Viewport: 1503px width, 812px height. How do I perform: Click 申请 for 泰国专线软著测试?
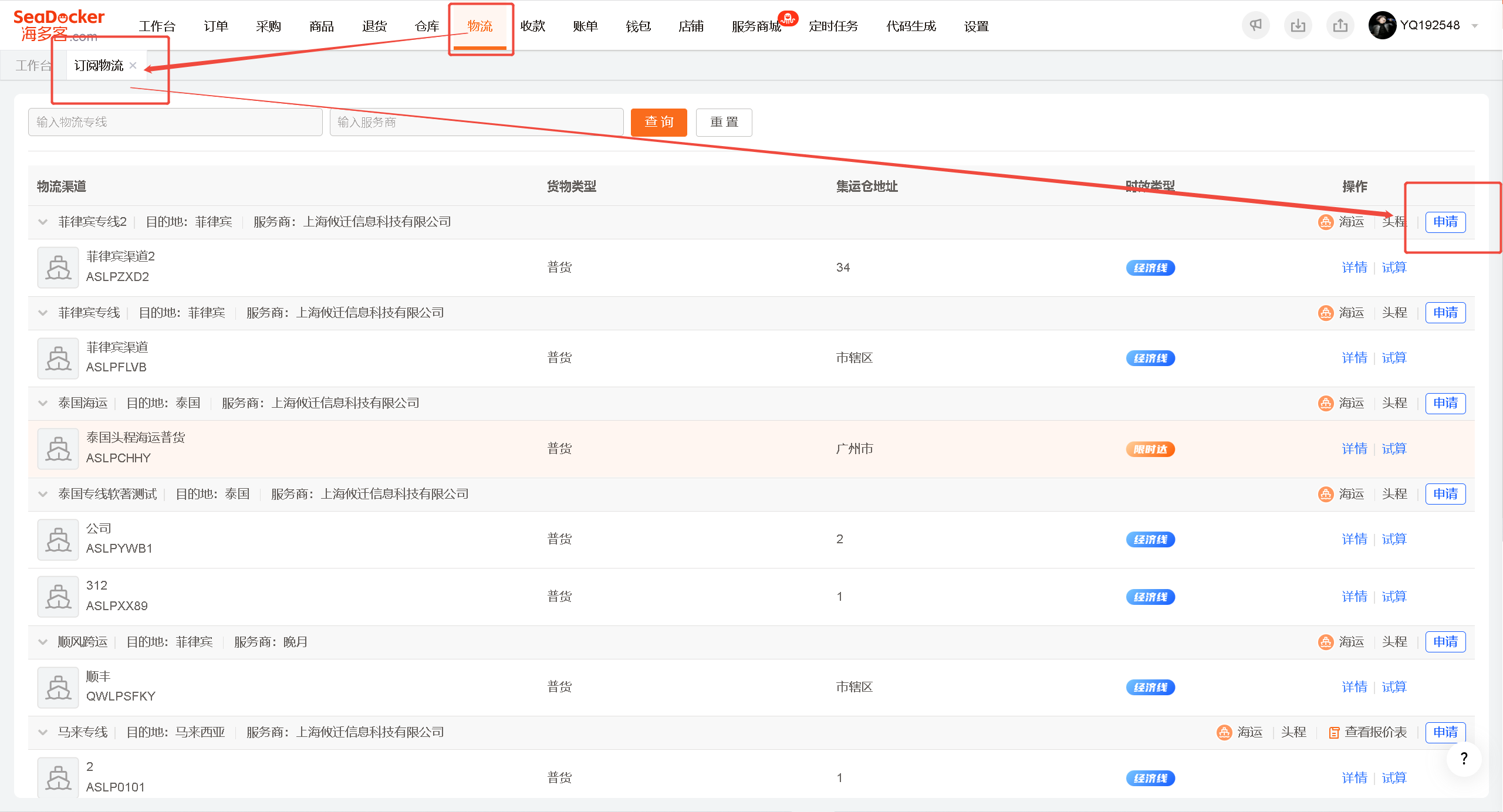coord(1445,494)
